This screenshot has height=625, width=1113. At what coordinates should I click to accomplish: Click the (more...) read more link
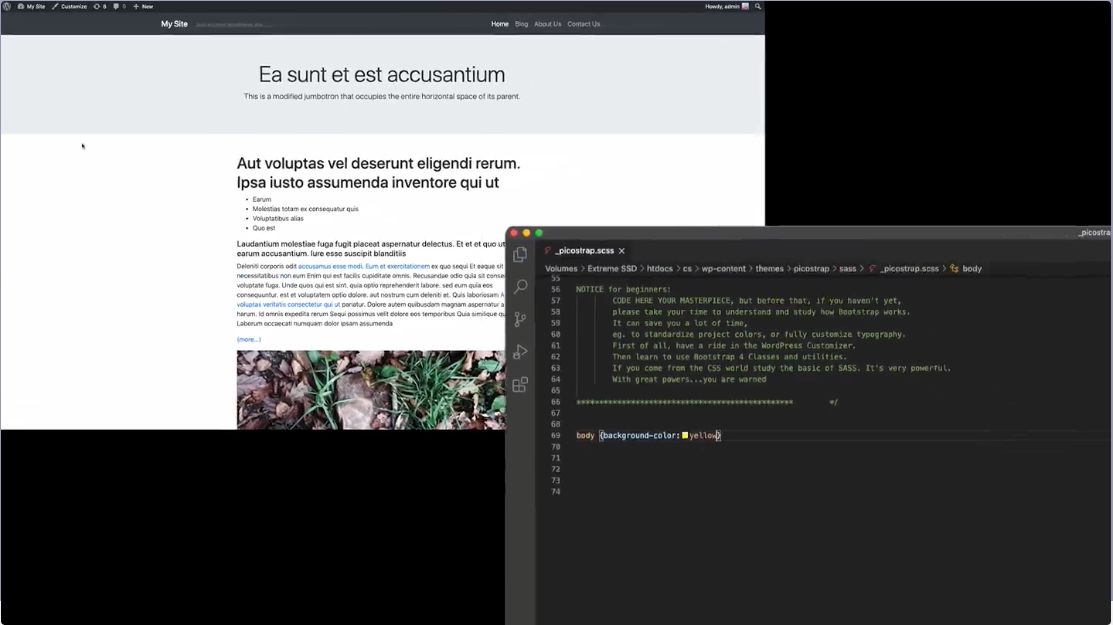click(248, 340)
